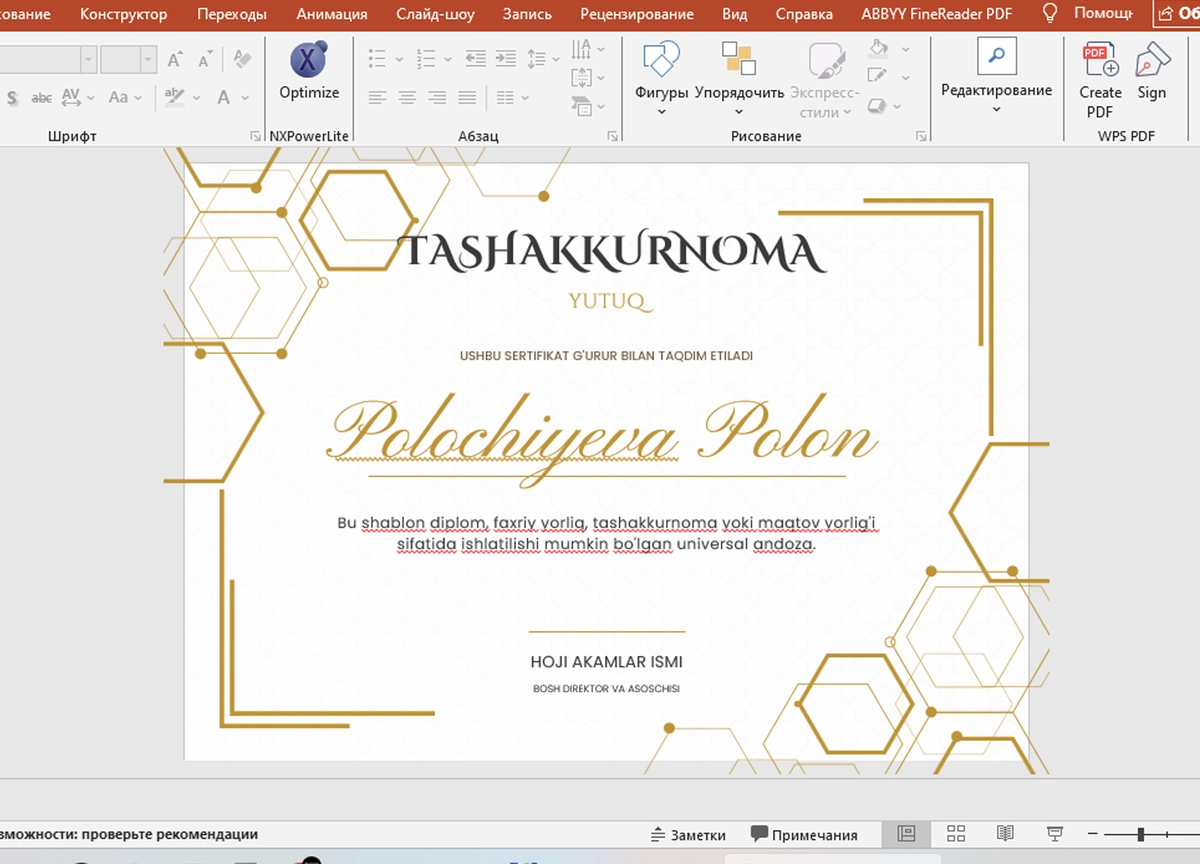
Task: Switch to the Запись tab
Action: coord(527,14)
